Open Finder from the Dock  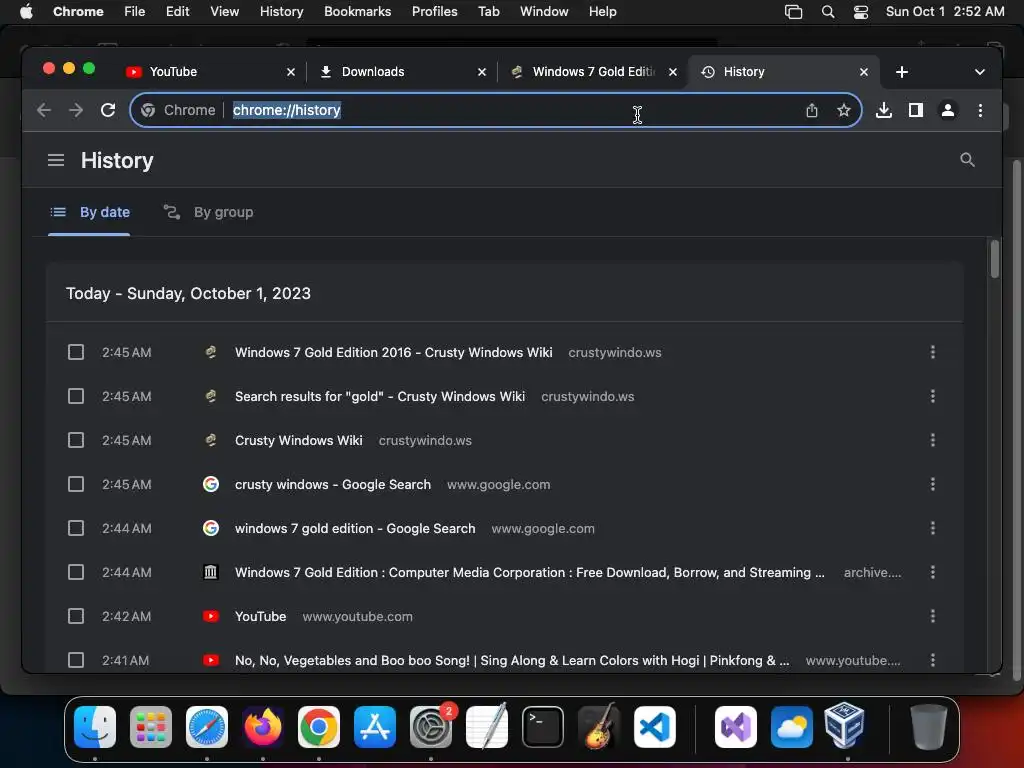coord(95,727)
